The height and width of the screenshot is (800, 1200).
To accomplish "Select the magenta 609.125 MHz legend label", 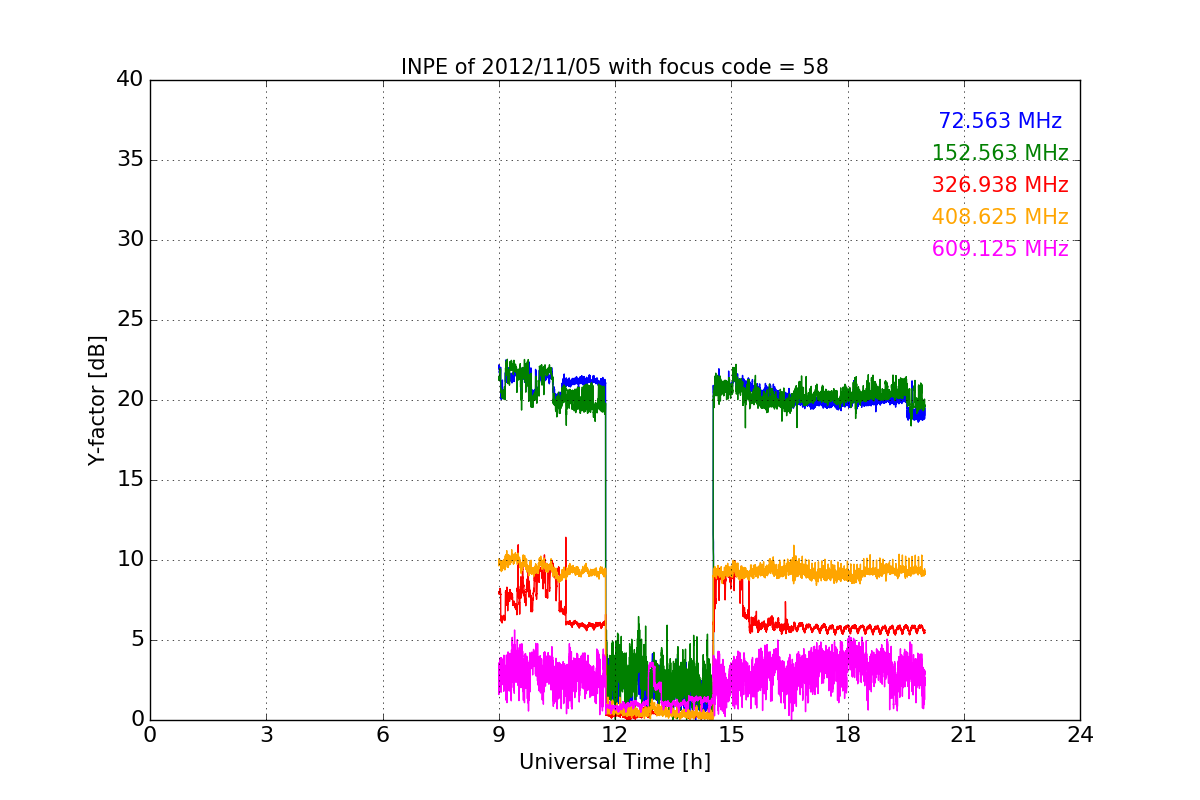I will point(1000,249).
